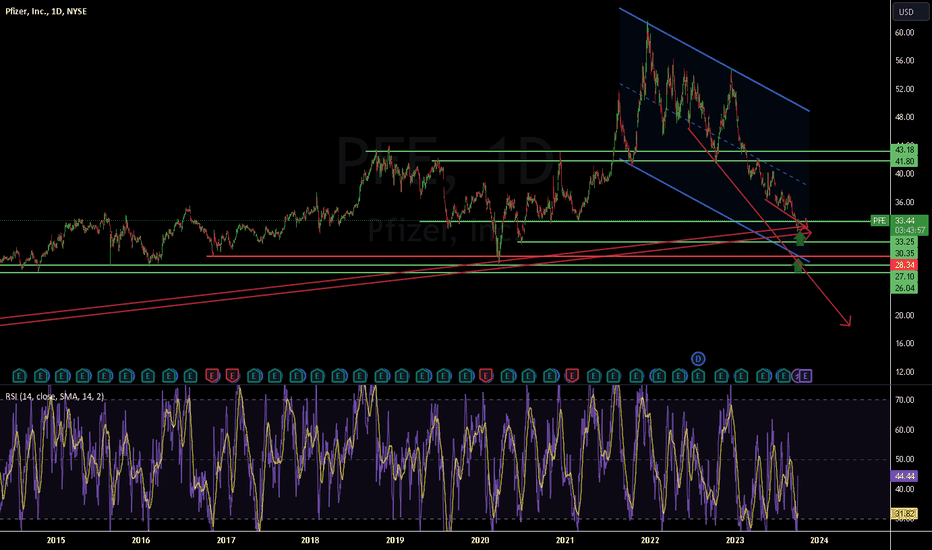The width and height of the screenshot is (932, 550).
Task: Click the green 27.10 price label
Action: coord(905,276)
